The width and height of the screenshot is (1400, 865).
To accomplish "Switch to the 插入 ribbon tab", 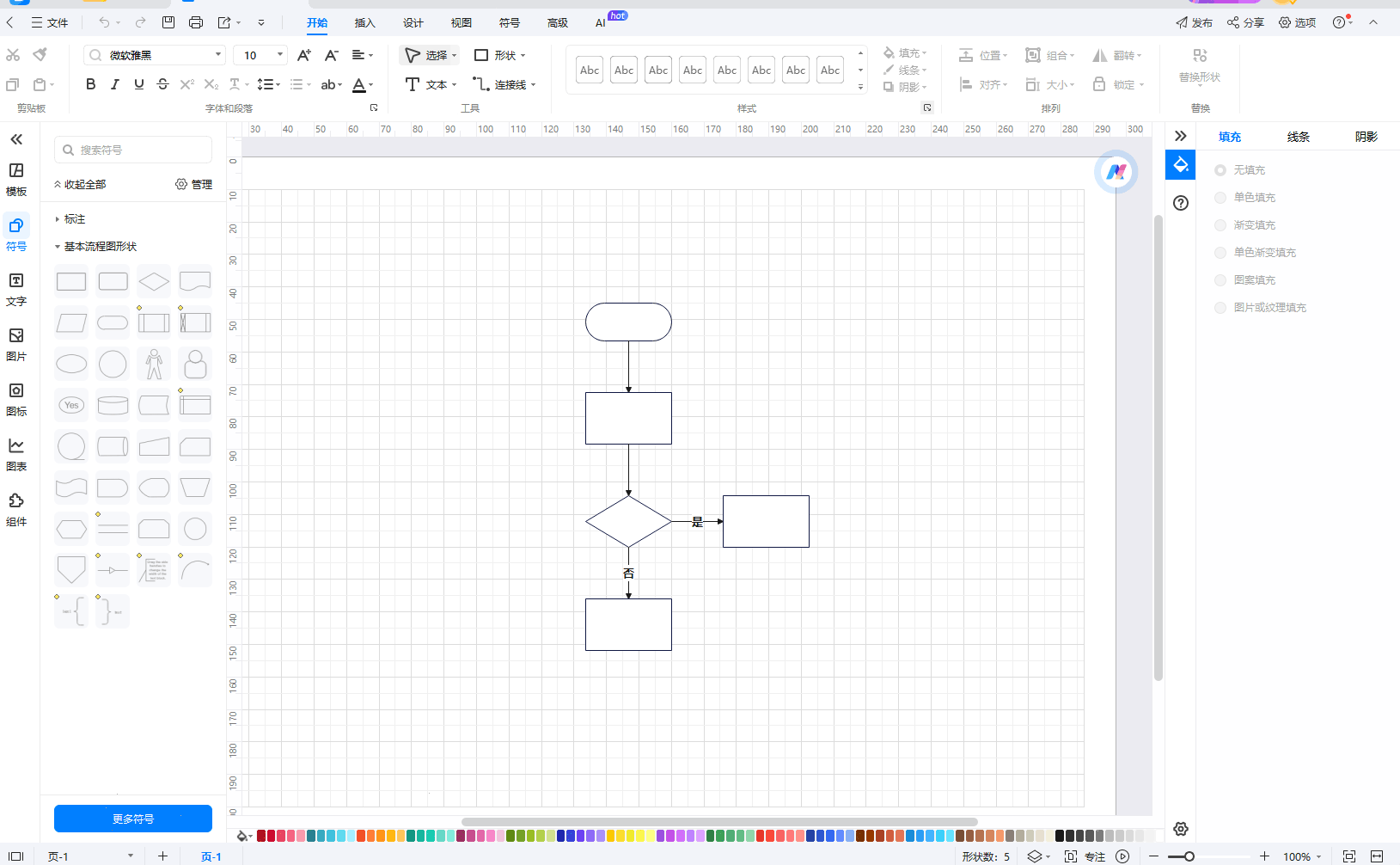I will tap(365, 23).
